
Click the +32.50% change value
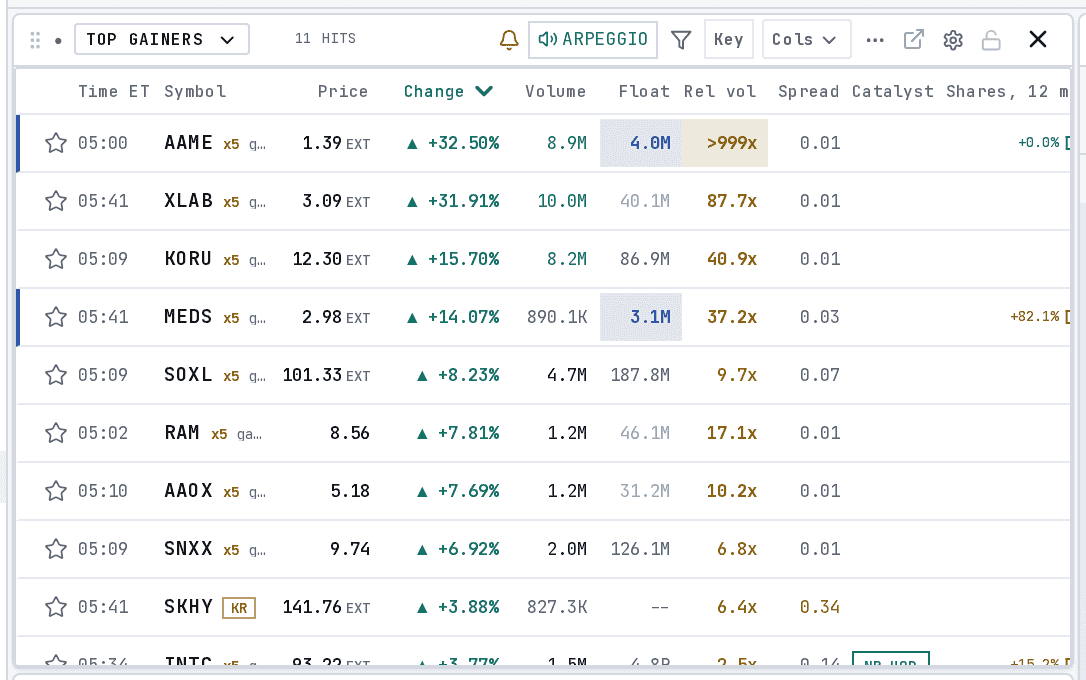tap(463, 143)
